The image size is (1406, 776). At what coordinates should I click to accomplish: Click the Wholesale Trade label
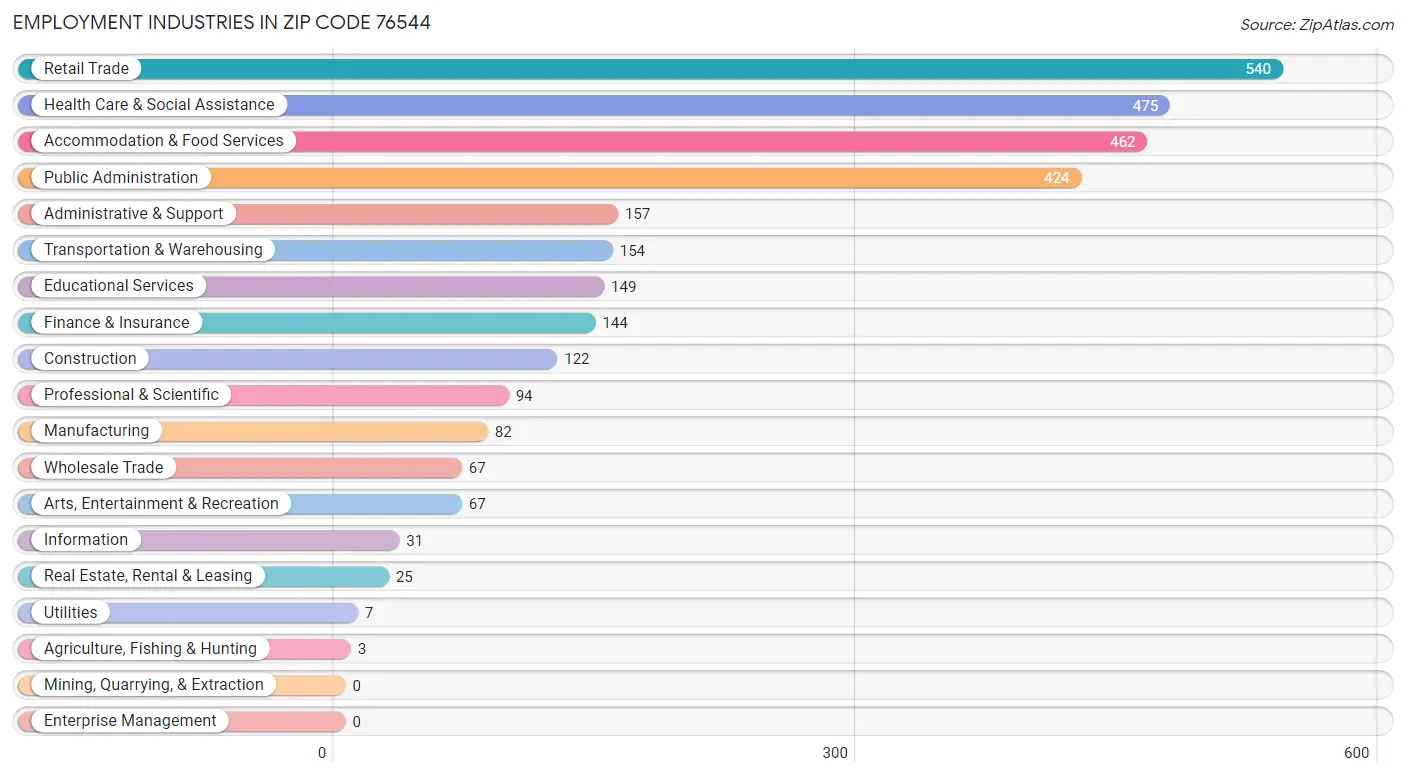pyautogui.click(x=103, y=468)
